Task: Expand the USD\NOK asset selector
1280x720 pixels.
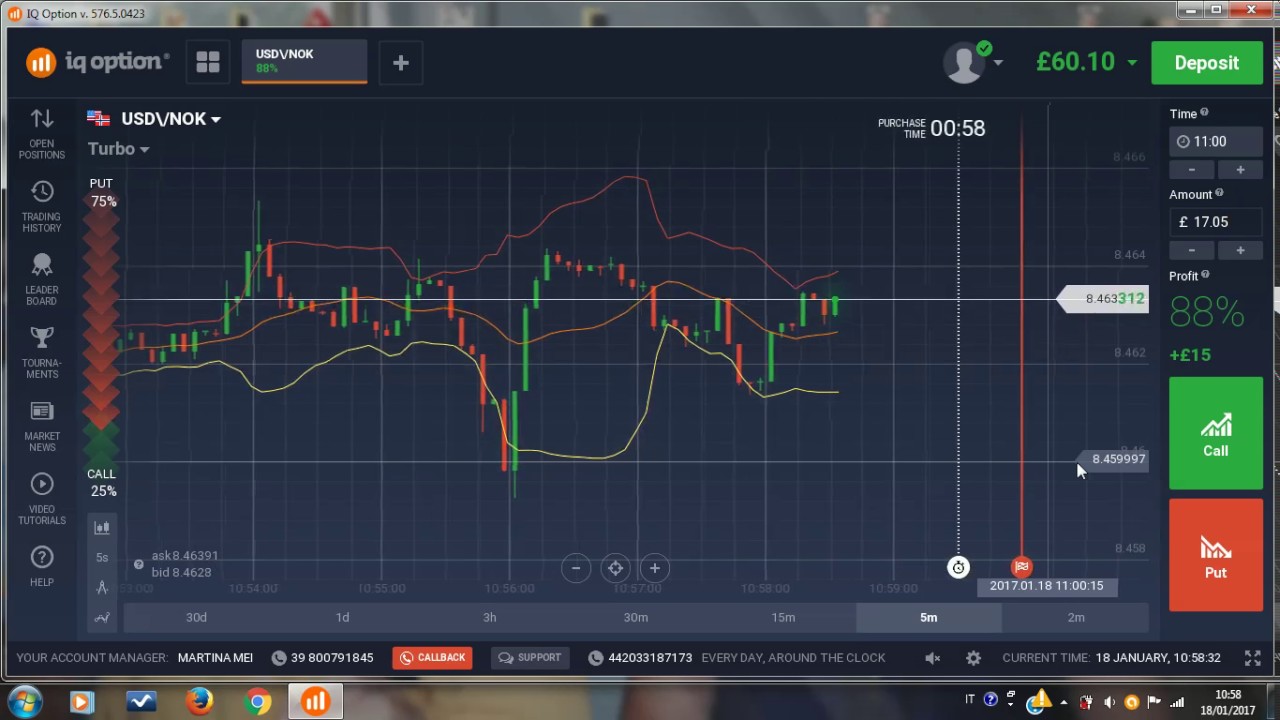Action: (170, 118)
